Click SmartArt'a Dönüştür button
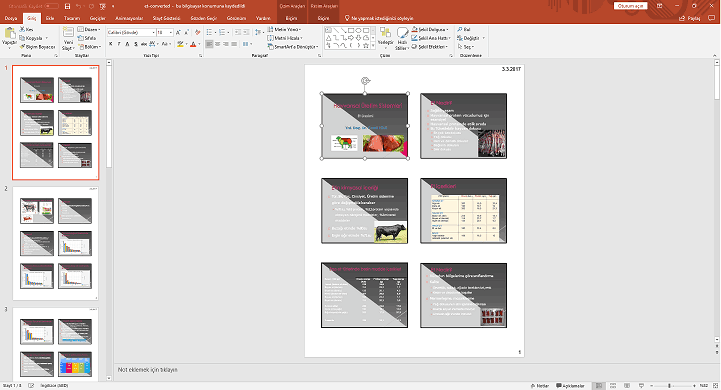721x390 pixels. pos(293,47)
